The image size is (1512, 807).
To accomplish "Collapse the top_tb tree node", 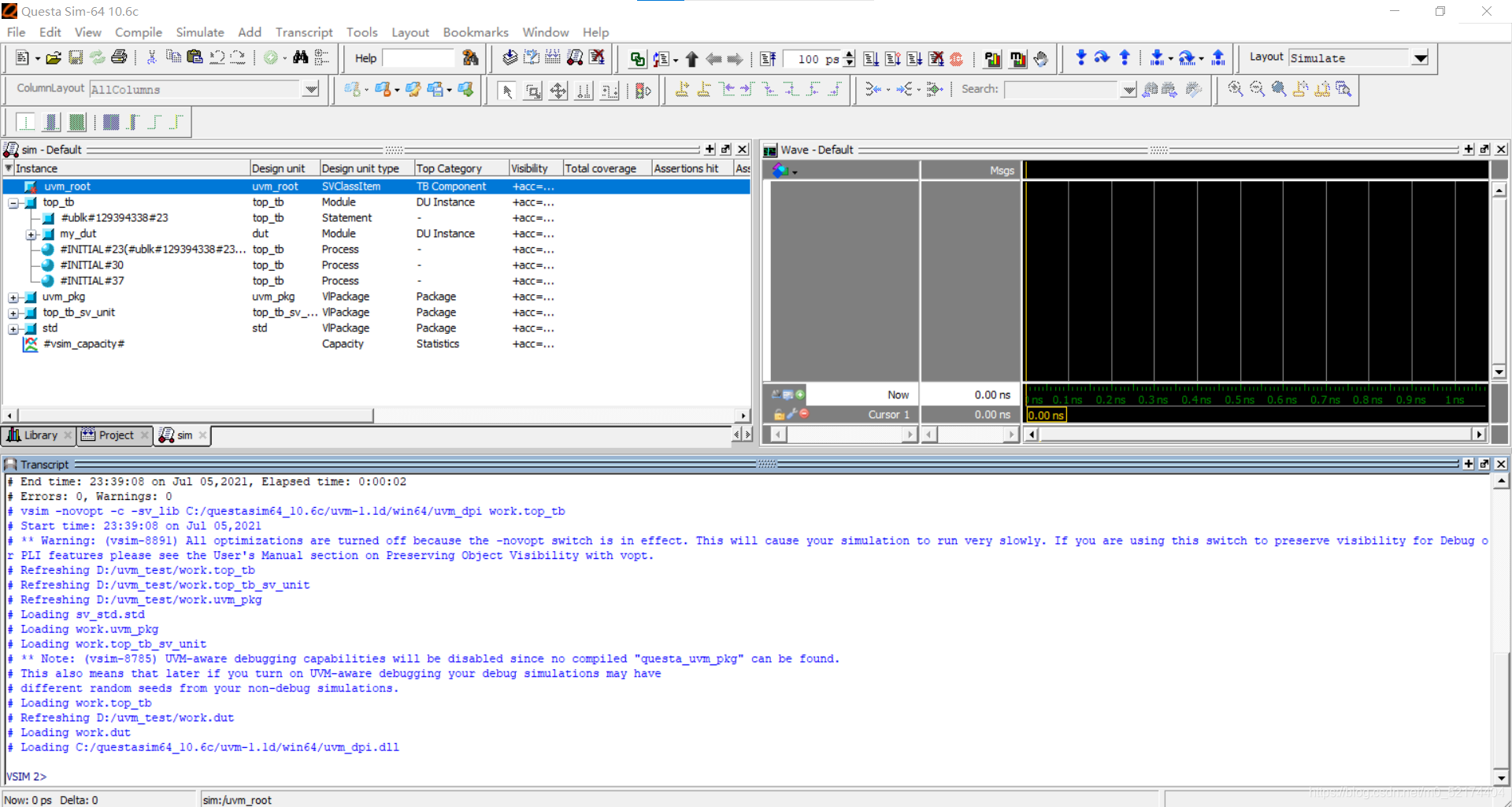I will [x=13, y=202].
